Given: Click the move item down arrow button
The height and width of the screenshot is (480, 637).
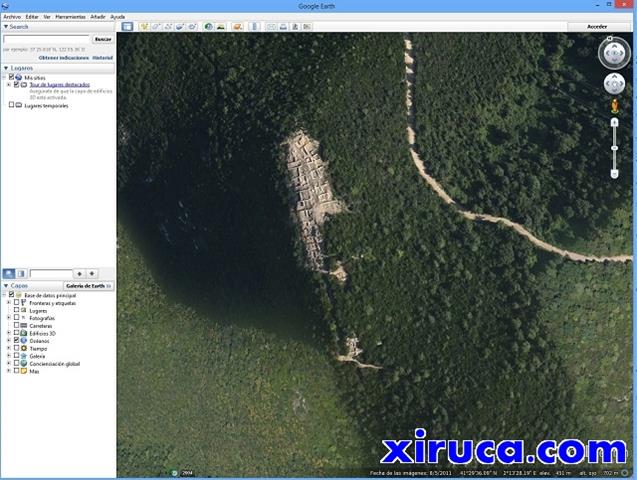Looking at the screenshot, I should point(92,274).
